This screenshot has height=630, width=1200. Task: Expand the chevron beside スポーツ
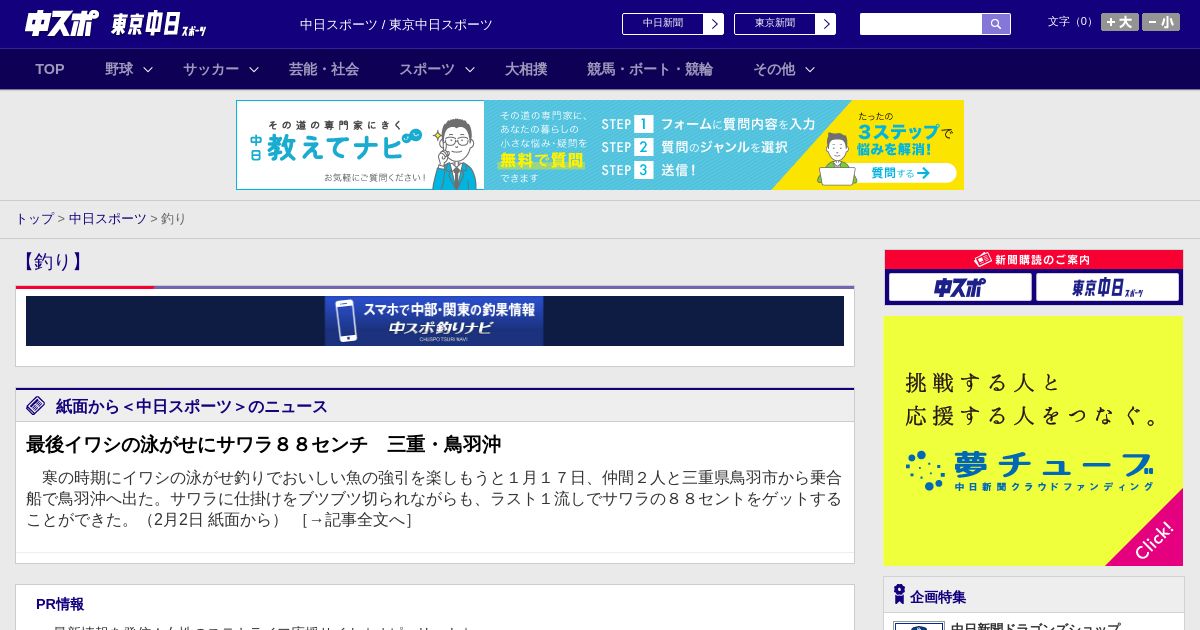pyautogui.click(x=470, y=69)
